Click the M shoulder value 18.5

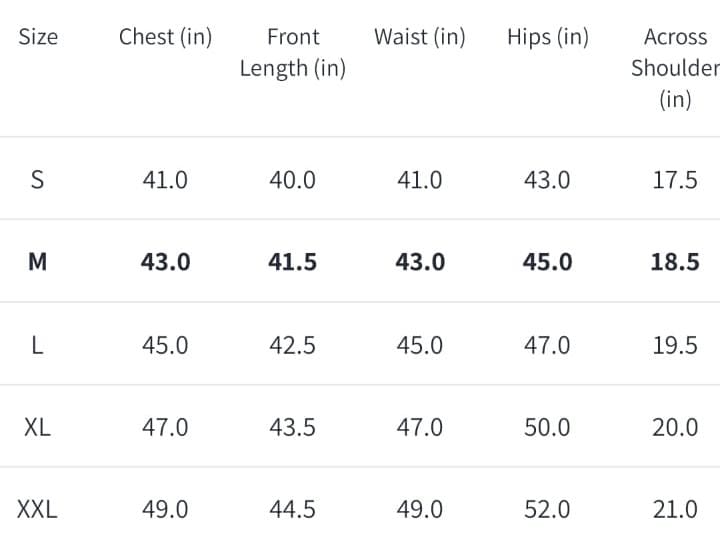tap(675, 262)
